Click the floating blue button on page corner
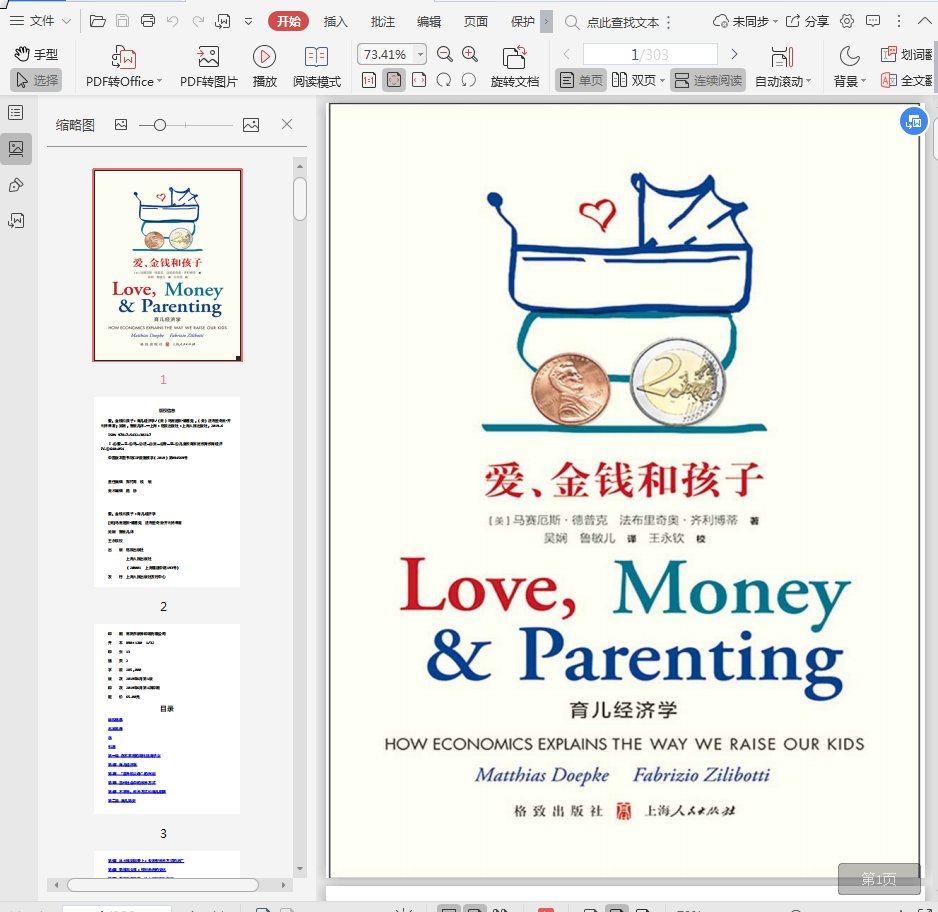Image resolution: width=938 pixels, height=912 pixels. [912, 122]
